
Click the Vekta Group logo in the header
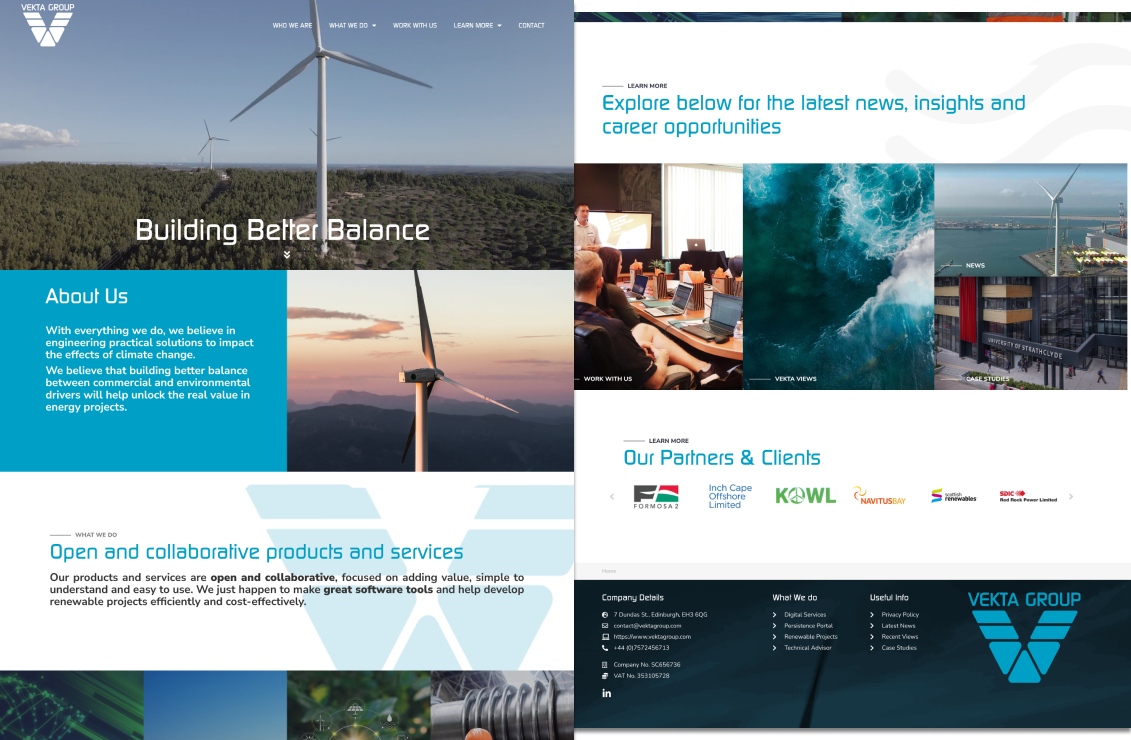pos(46,24)
